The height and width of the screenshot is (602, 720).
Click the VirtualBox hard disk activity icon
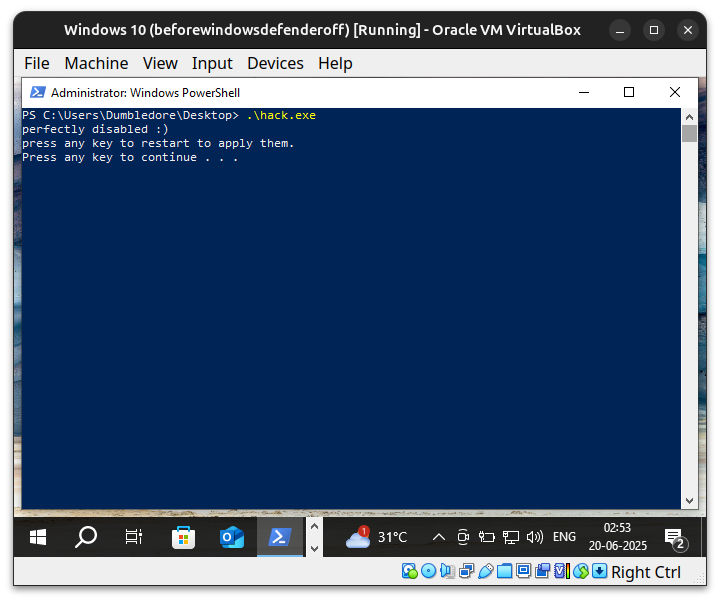coord(410,571)
